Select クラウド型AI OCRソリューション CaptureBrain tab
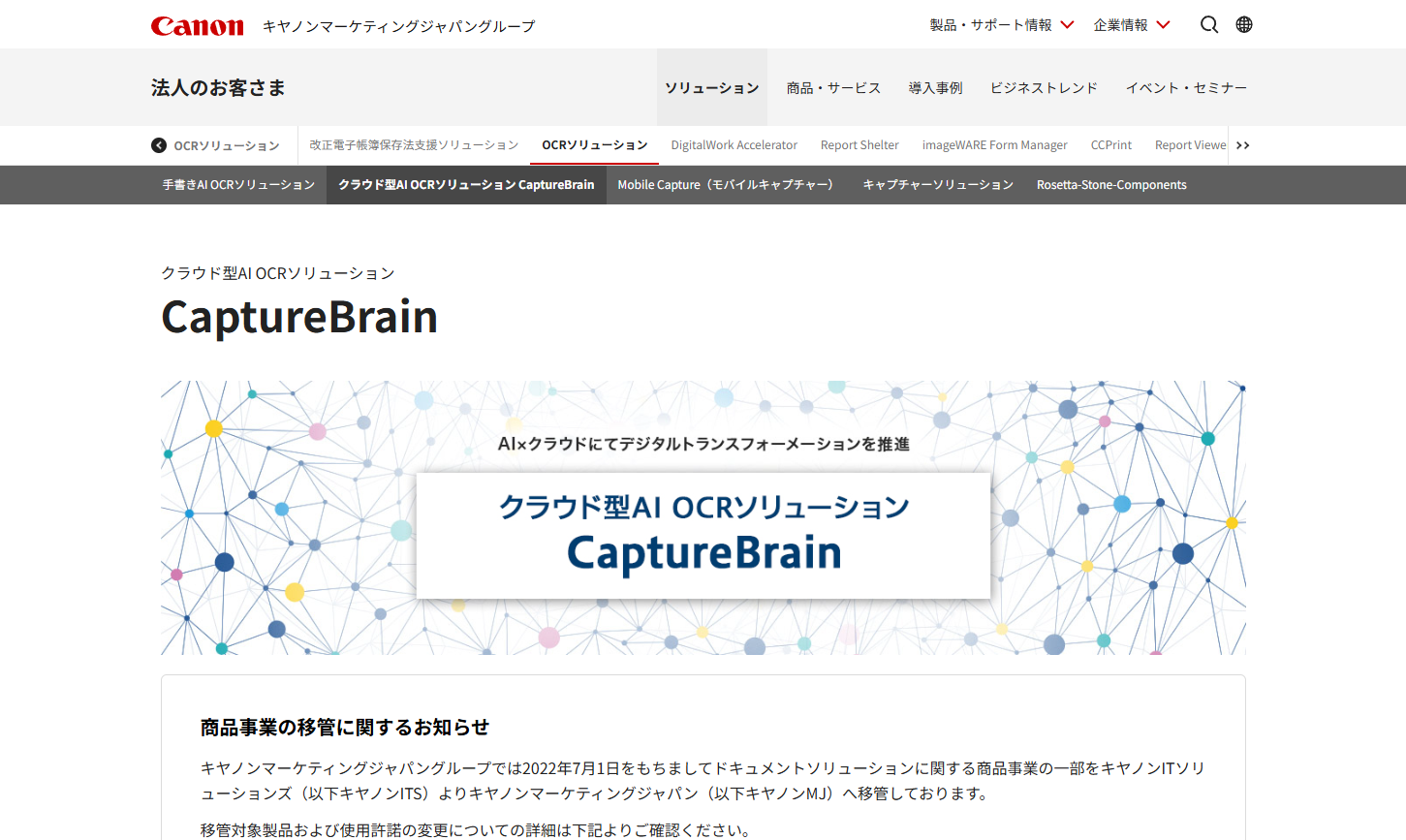Screen dimensions: 1406x840 pyautogui.click(x=466, y=185)
